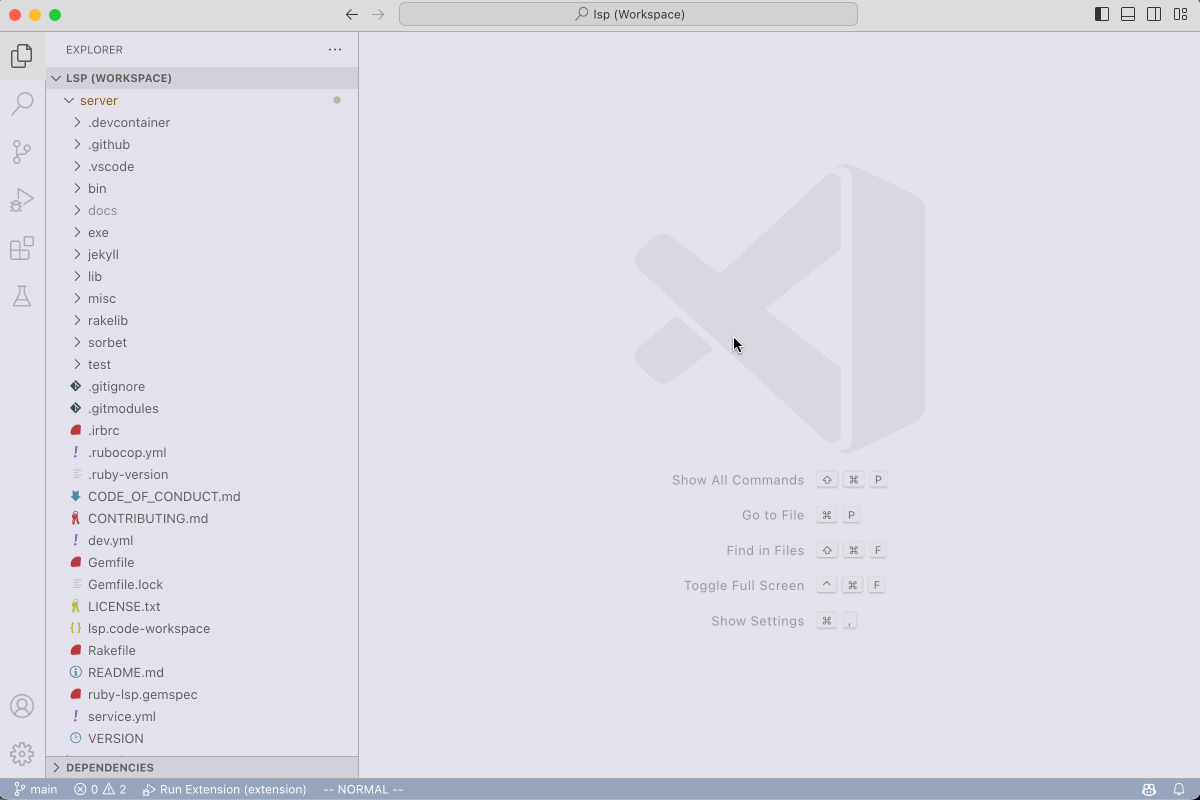Click the Show All Commands hint
This screenshot has width=1200, height=800.
coord(738,480)
